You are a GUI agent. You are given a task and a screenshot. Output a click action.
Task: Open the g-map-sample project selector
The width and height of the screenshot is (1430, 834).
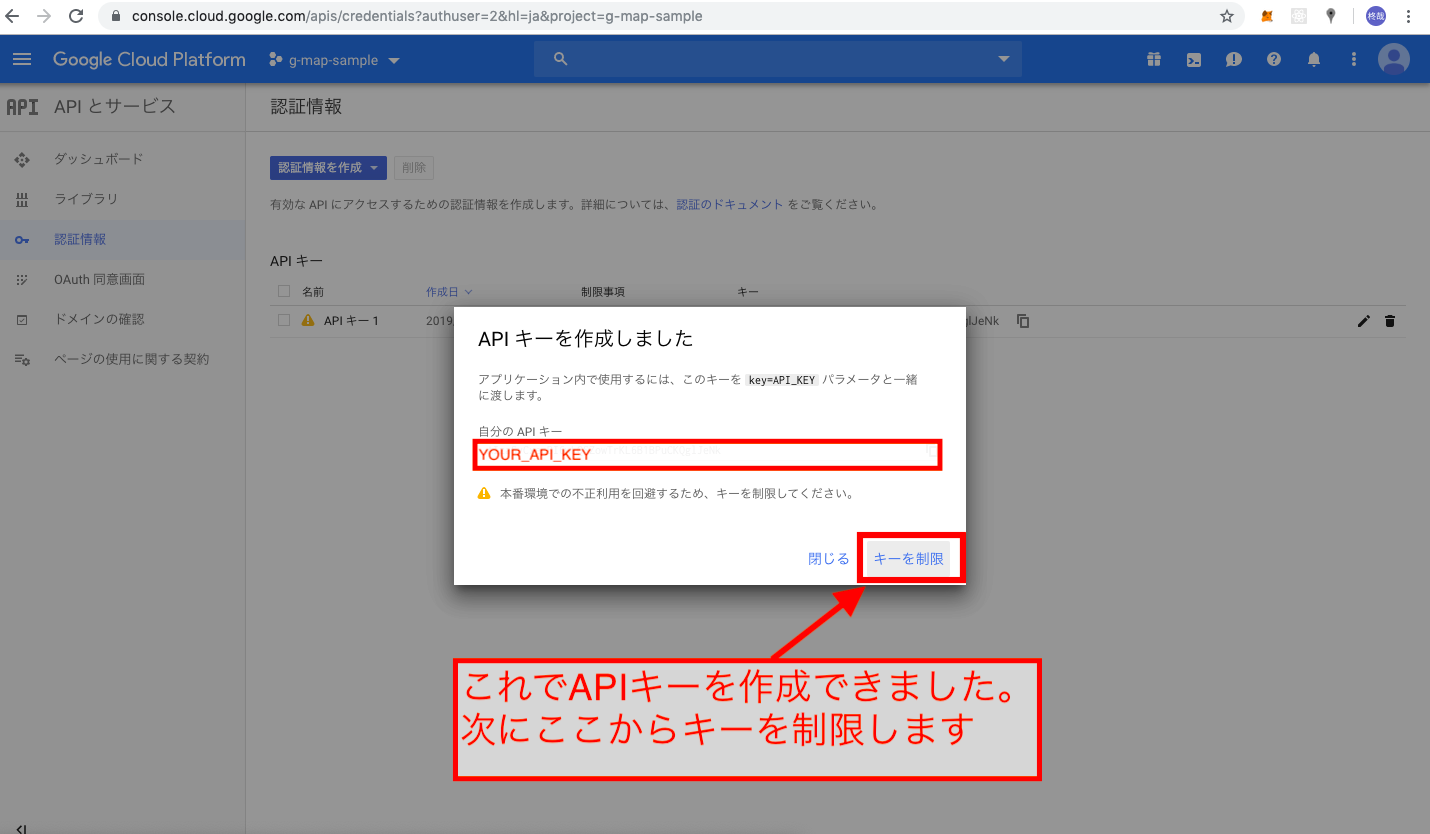pos(334,59)
